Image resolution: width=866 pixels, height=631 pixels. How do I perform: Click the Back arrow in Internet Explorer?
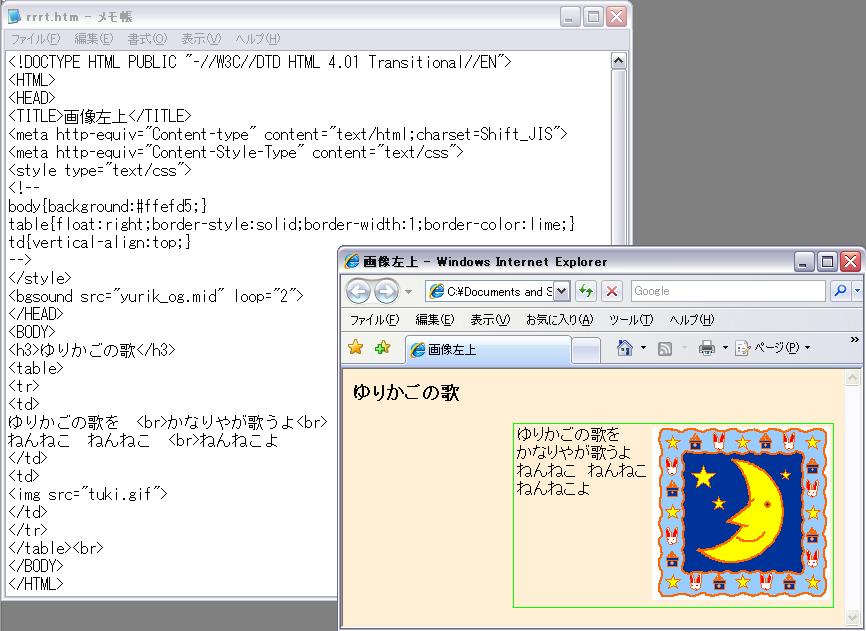[x=358, y=291]
